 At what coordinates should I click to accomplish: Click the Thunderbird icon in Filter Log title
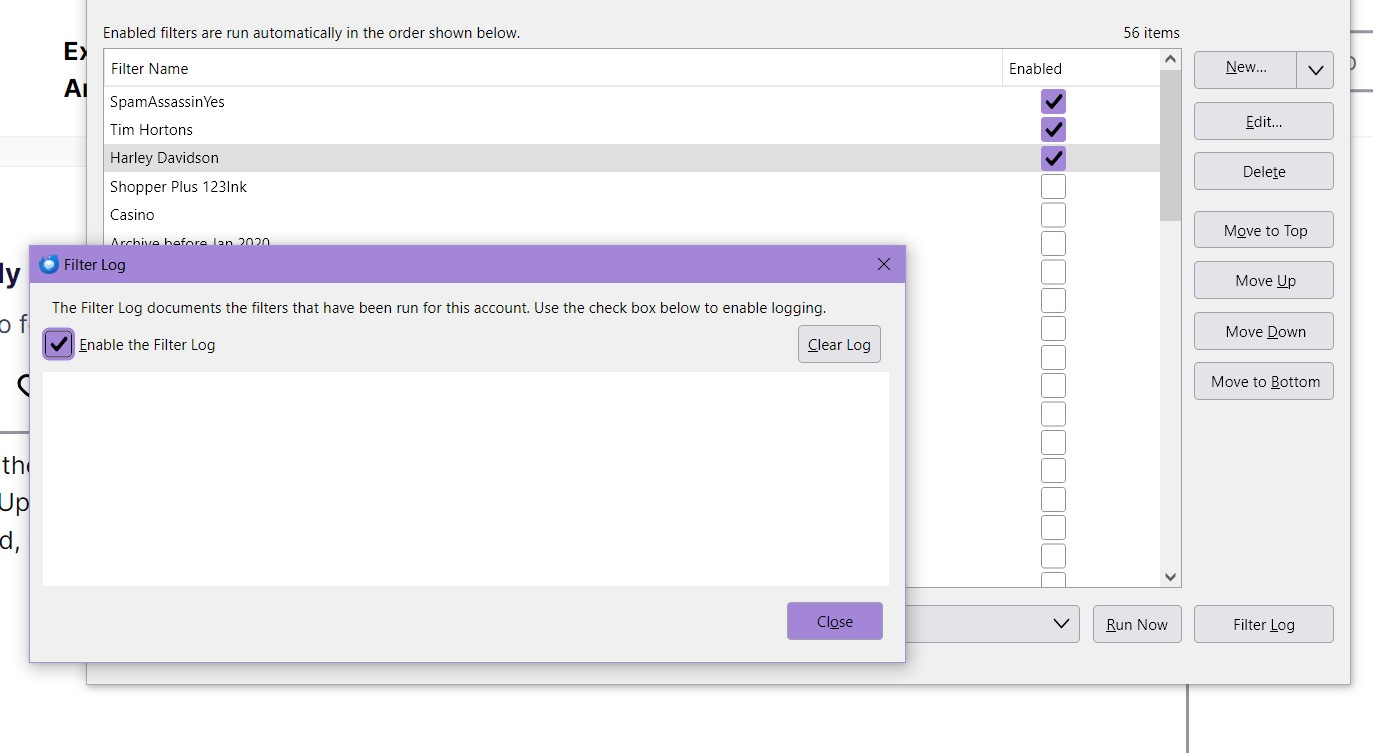[49, 265]
